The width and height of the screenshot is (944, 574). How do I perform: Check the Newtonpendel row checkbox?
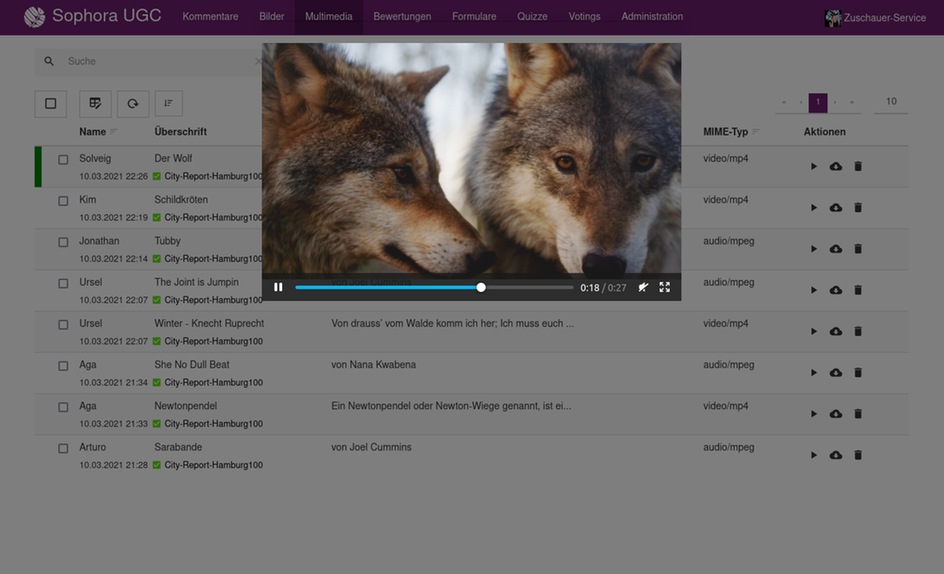coord(63,407)
